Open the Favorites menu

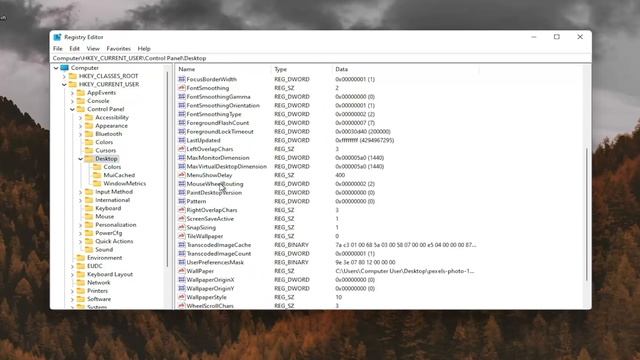[x=118, y=49]
